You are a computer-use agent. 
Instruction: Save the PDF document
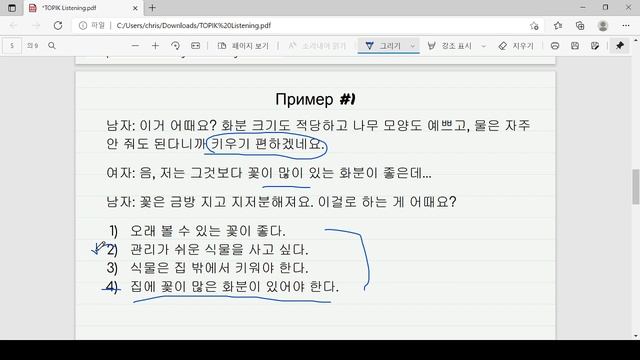click(x=575, y=46)
